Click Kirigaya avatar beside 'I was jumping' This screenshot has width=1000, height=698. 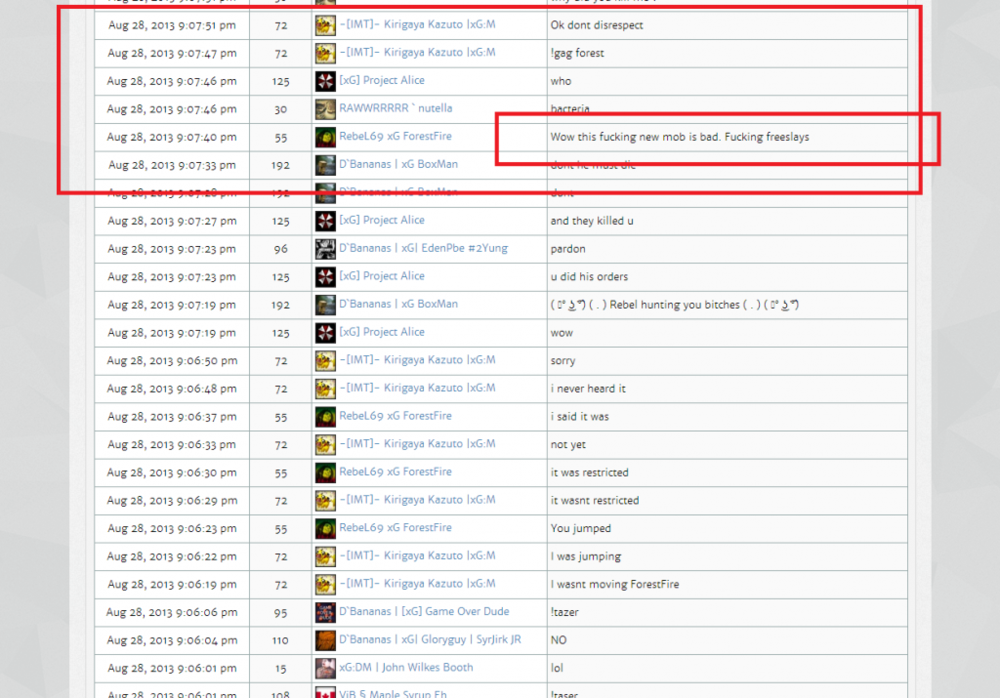[325, 557]
